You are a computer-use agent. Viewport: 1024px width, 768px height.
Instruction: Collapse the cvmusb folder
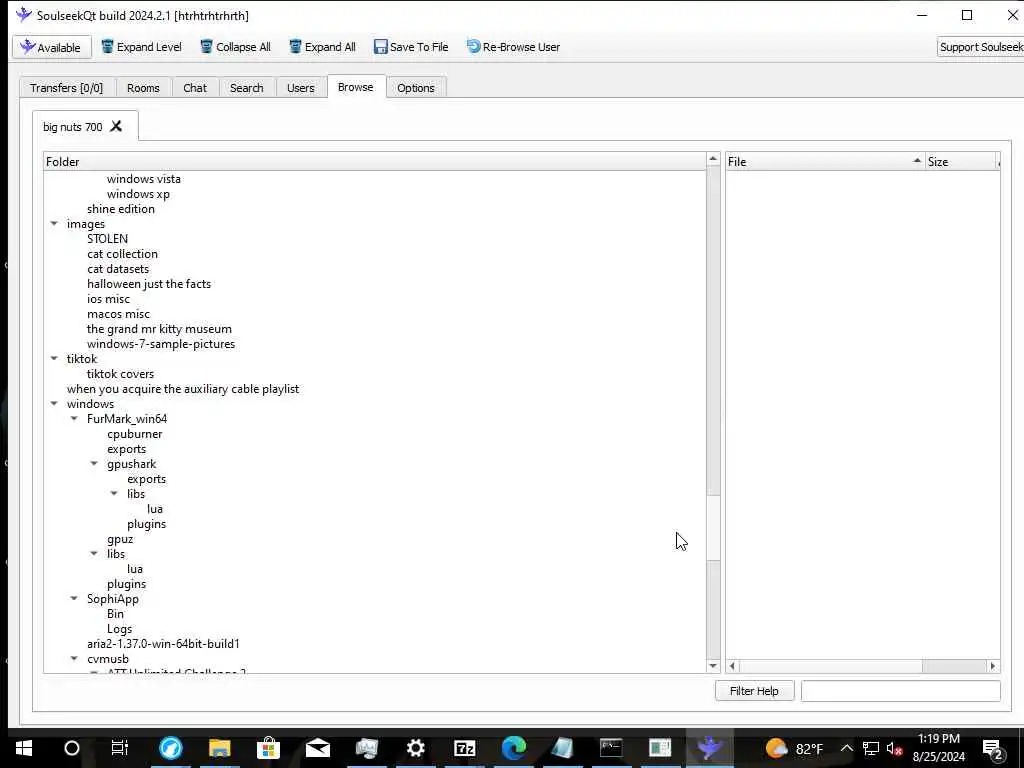[74, 659]
